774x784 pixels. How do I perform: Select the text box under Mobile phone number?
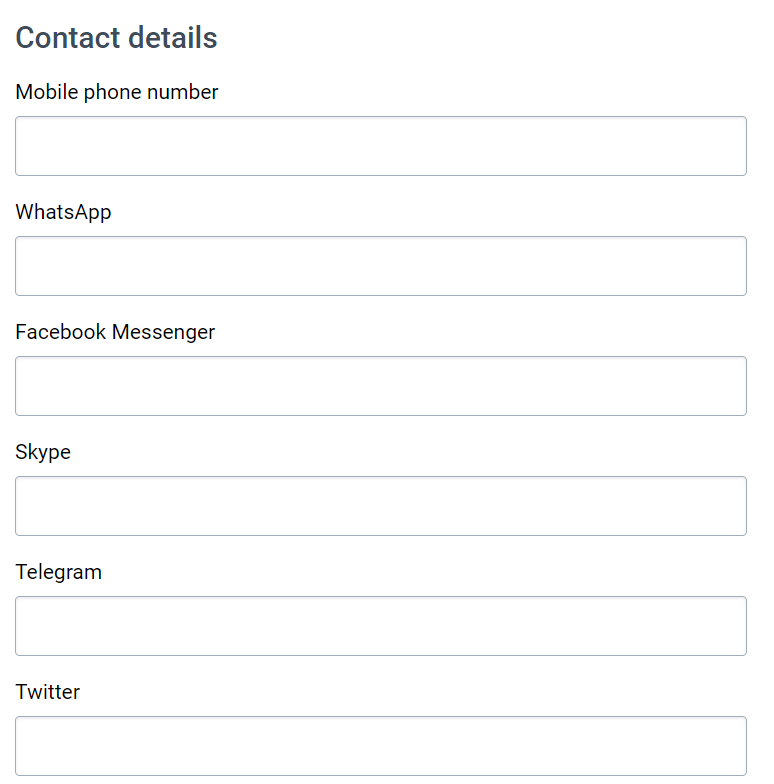click(x=381, y=146)
